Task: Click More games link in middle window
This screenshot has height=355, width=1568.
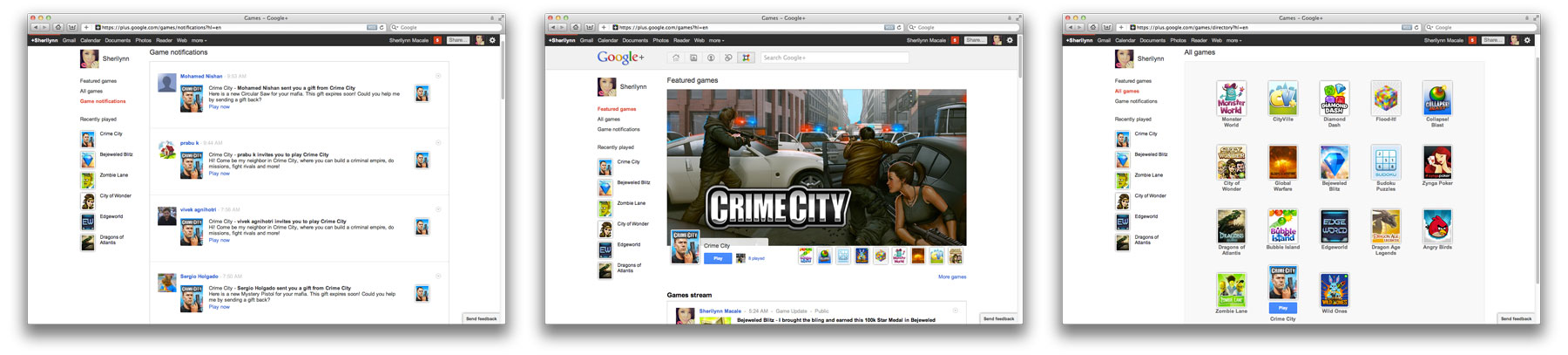Action: coord(952,276)
